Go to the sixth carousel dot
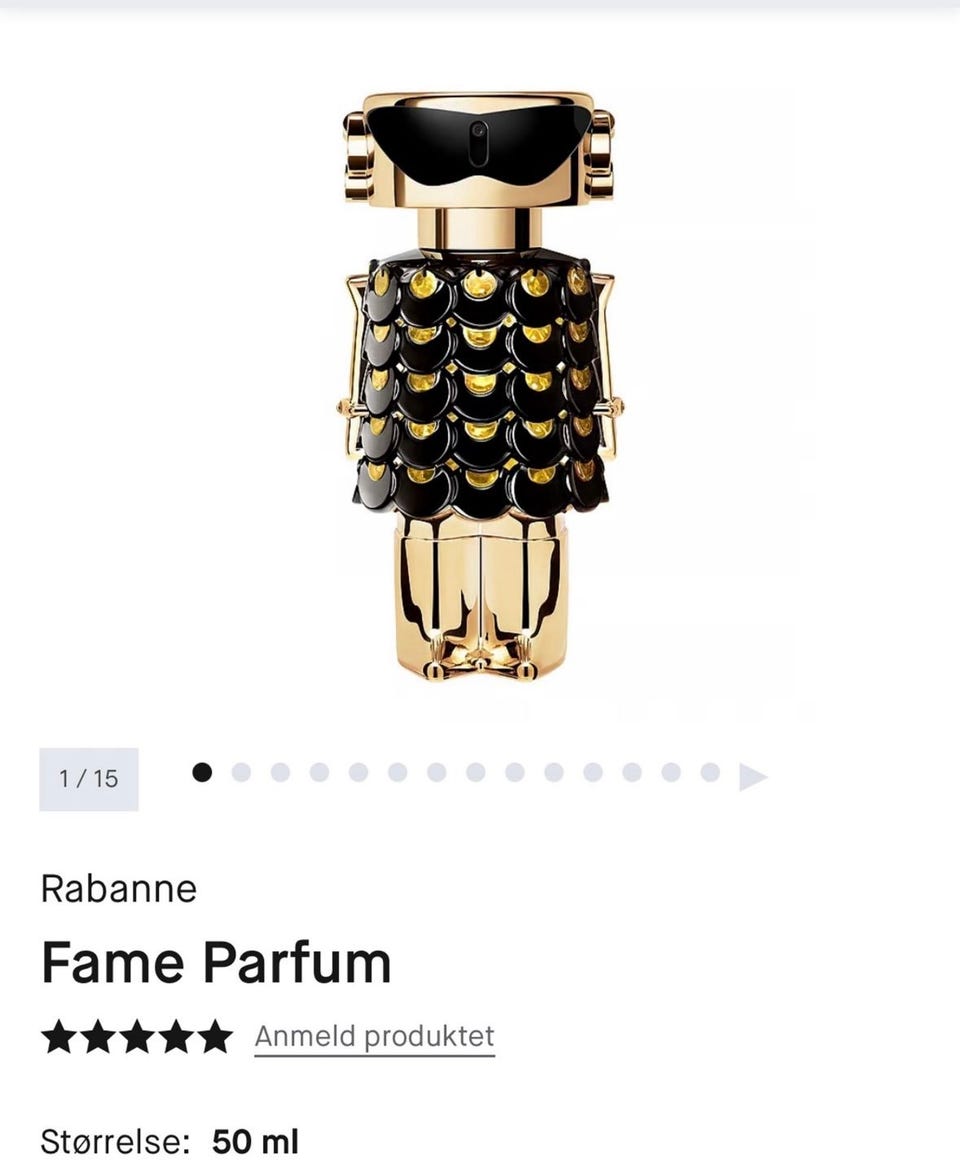960x1175 pixels. pos(397,772)
